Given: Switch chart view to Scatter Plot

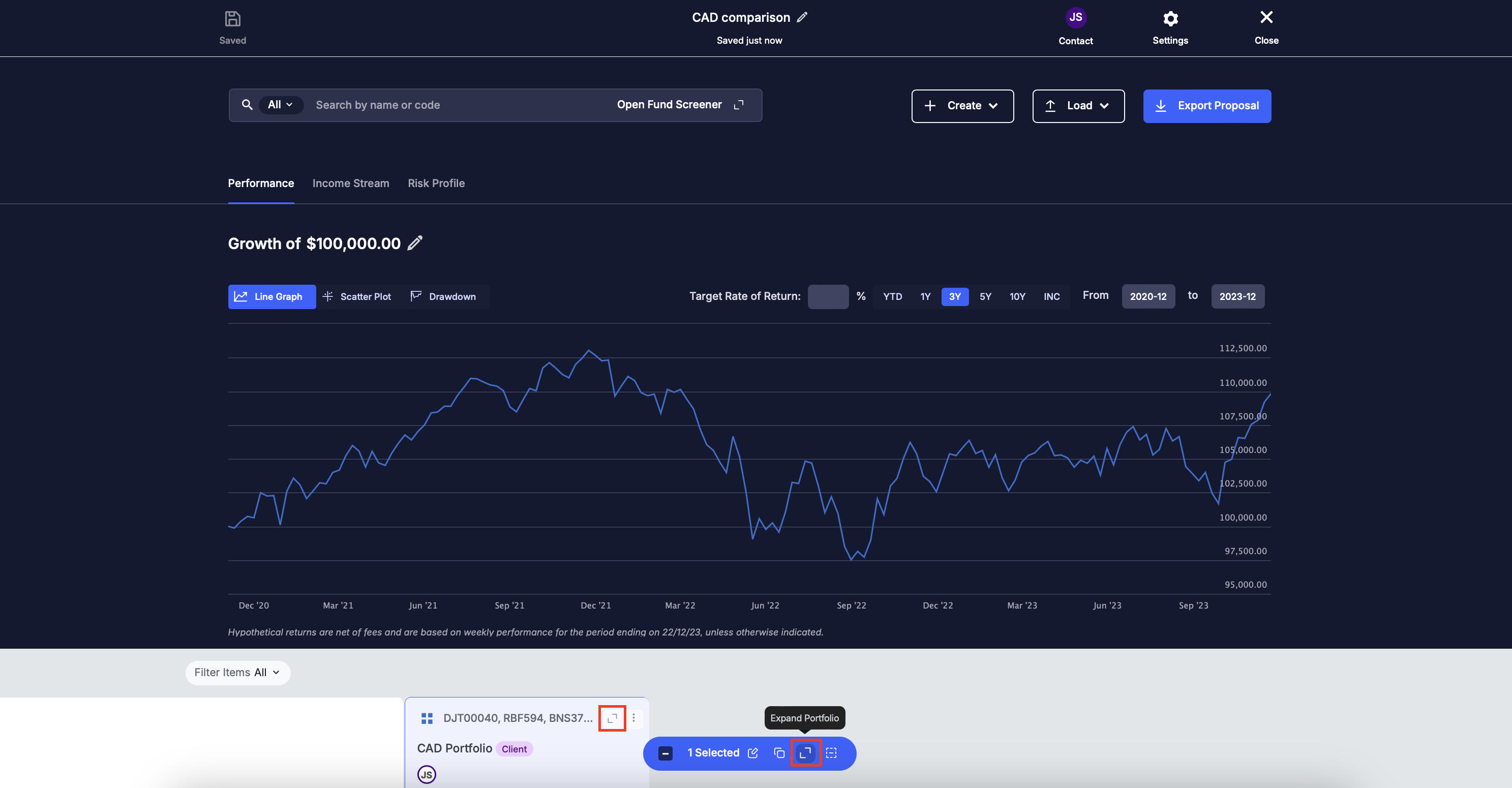Looking at the screenshot, I should pyautogui.click(x=357, y=296).
